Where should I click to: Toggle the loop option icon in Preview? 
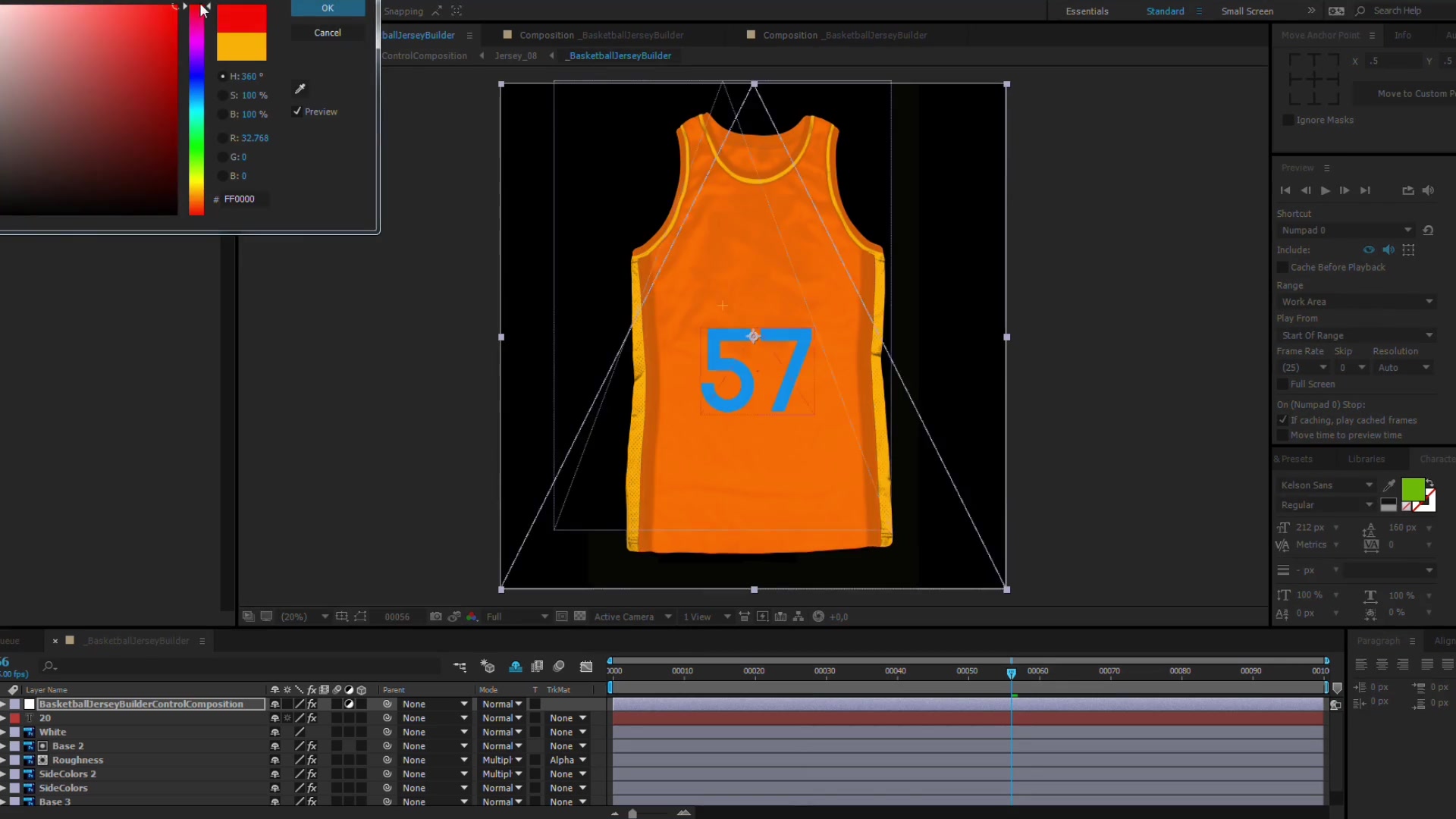pyautogui.click(x=1408, y=190)
